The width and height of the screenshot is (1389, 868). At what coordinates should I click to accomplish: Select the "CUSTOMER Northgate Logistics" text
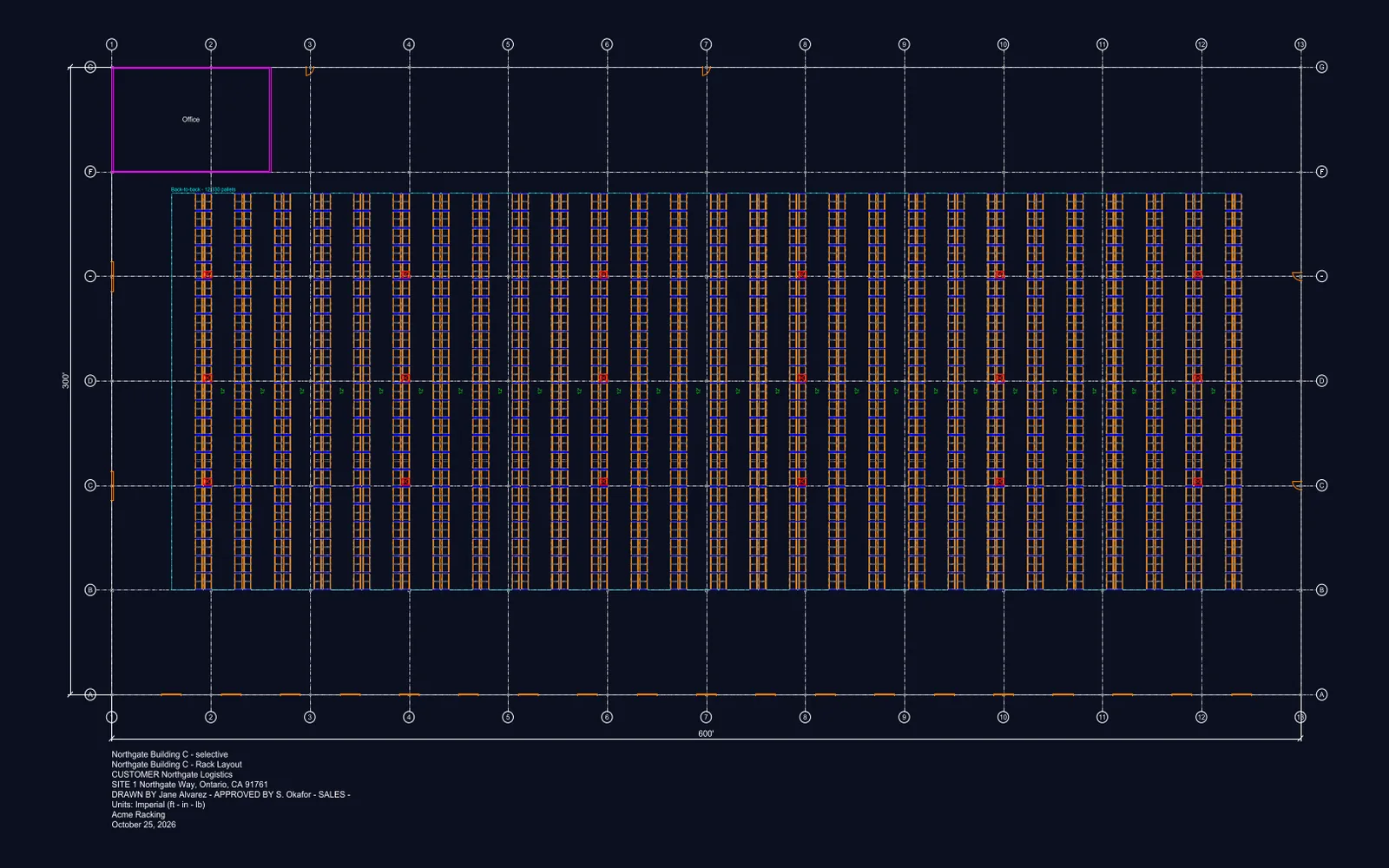tap(172, 775)
